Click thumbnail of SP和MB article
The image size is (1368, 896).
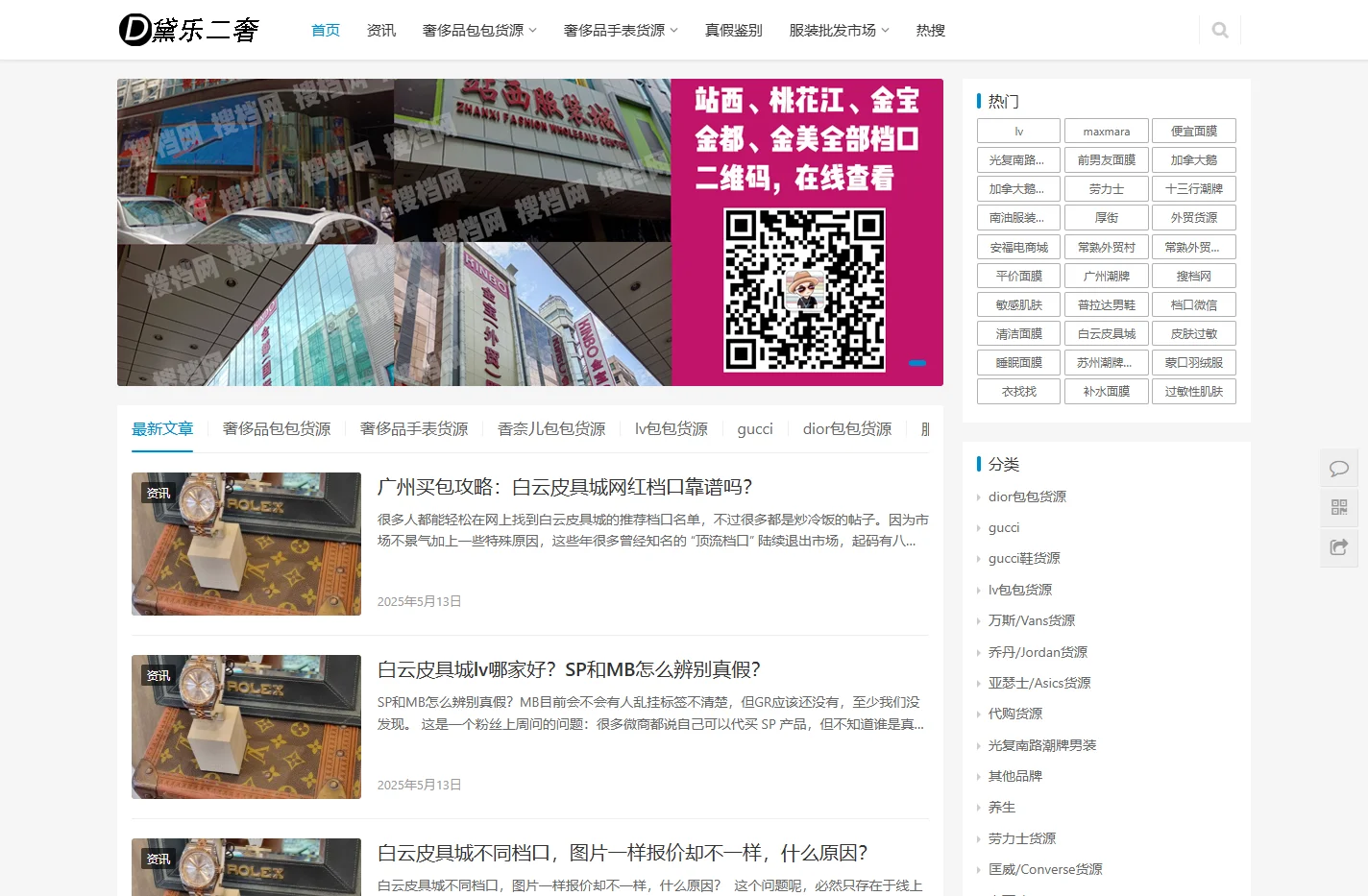[246, 727]
